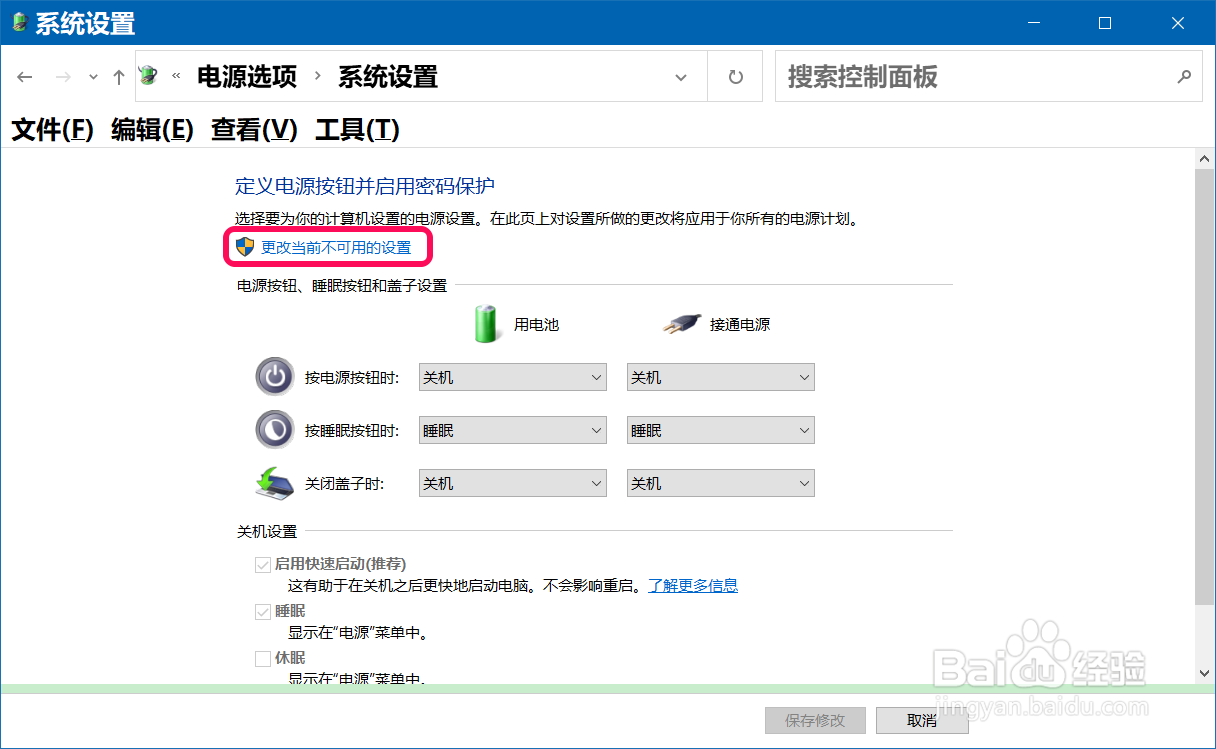Click the 按睡眠按钮时 label
Image resolution: width=1216 pixels, height=749 pixels.
click(x=352, y=431)
